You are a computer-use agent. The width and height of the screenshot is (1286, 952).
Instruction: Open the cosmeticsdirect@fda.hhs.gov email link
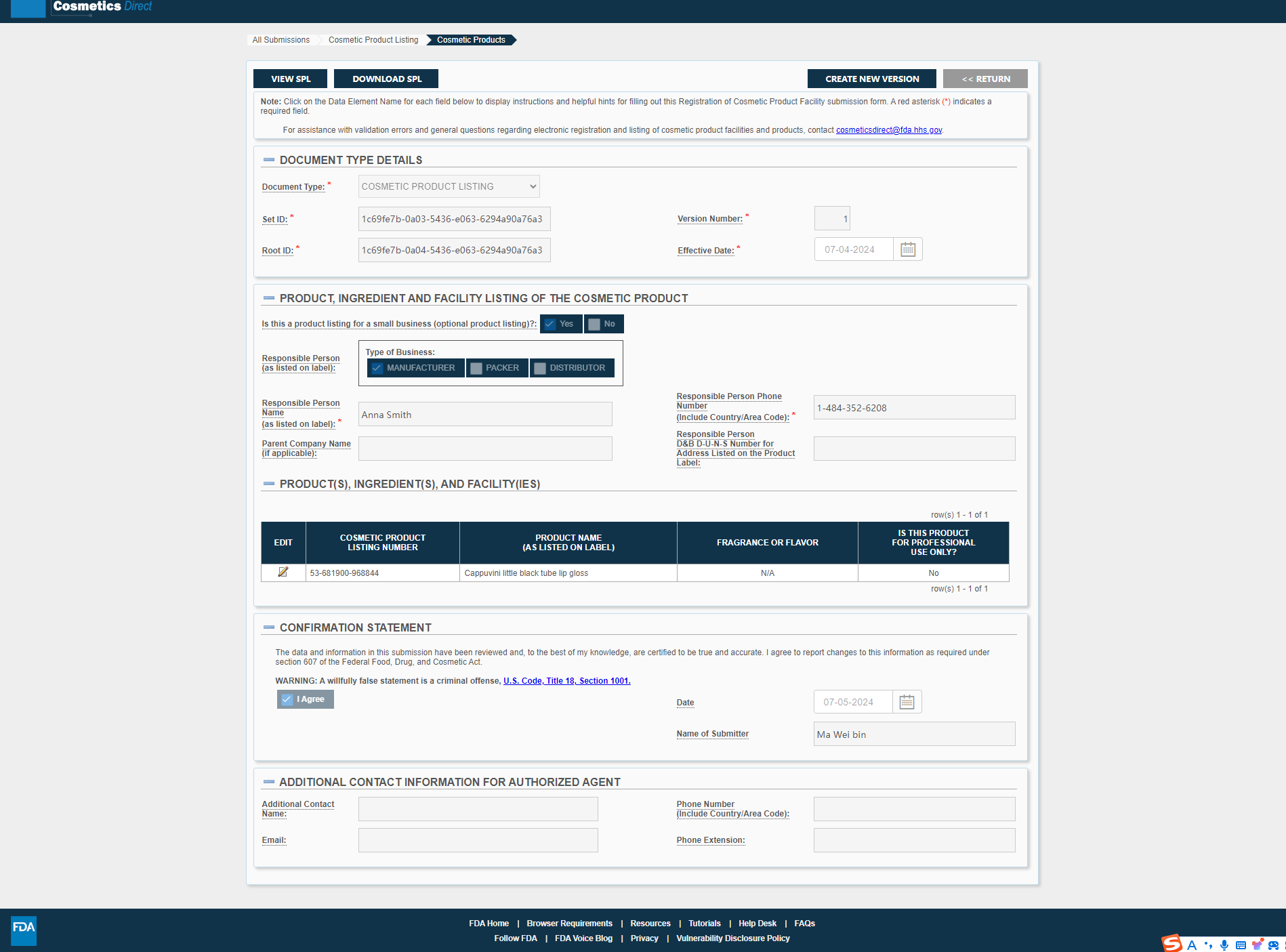pyautogui.click(x=888, y=131)
